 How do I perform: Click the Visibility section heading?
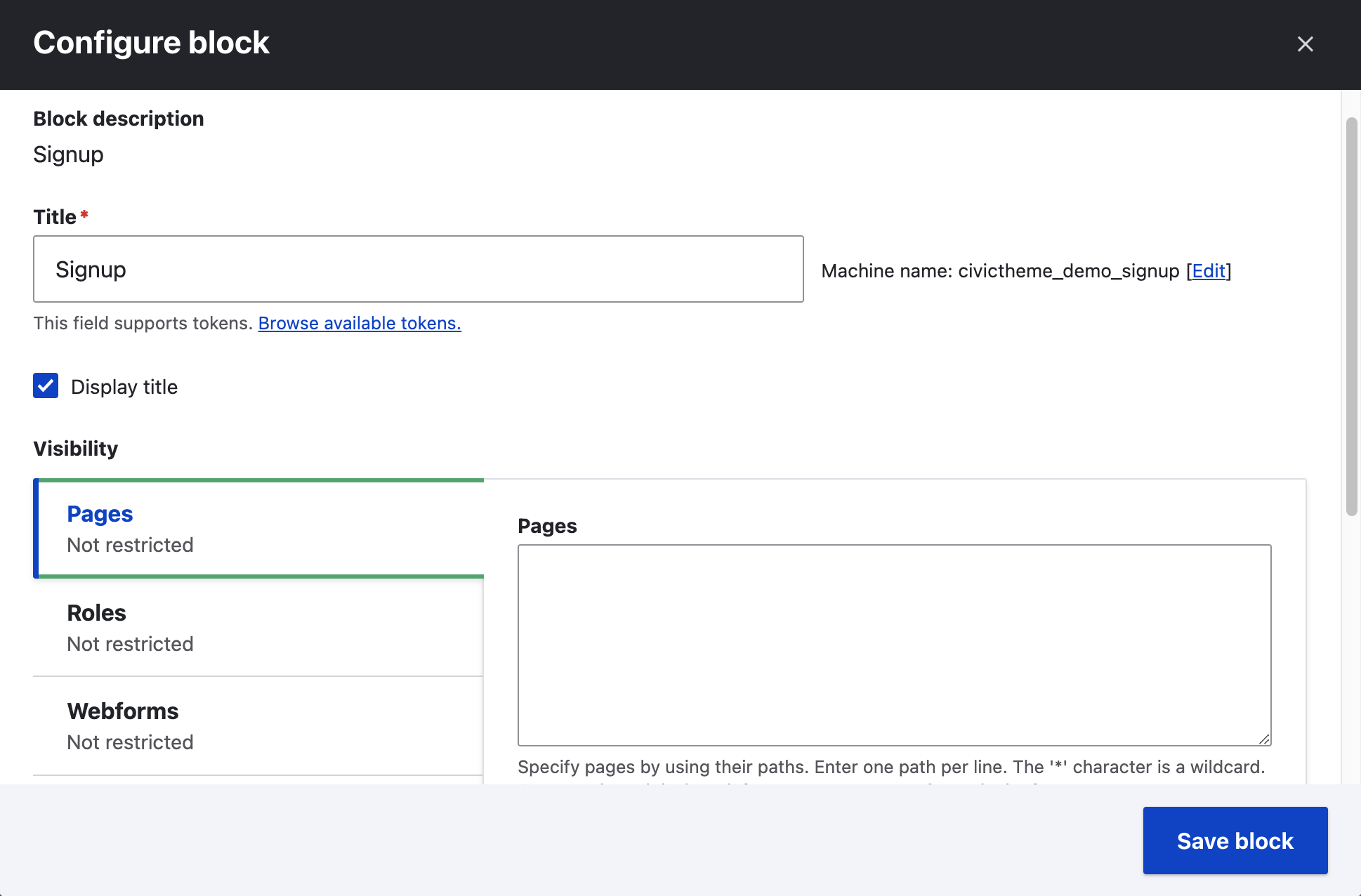(x=76, y=449)
